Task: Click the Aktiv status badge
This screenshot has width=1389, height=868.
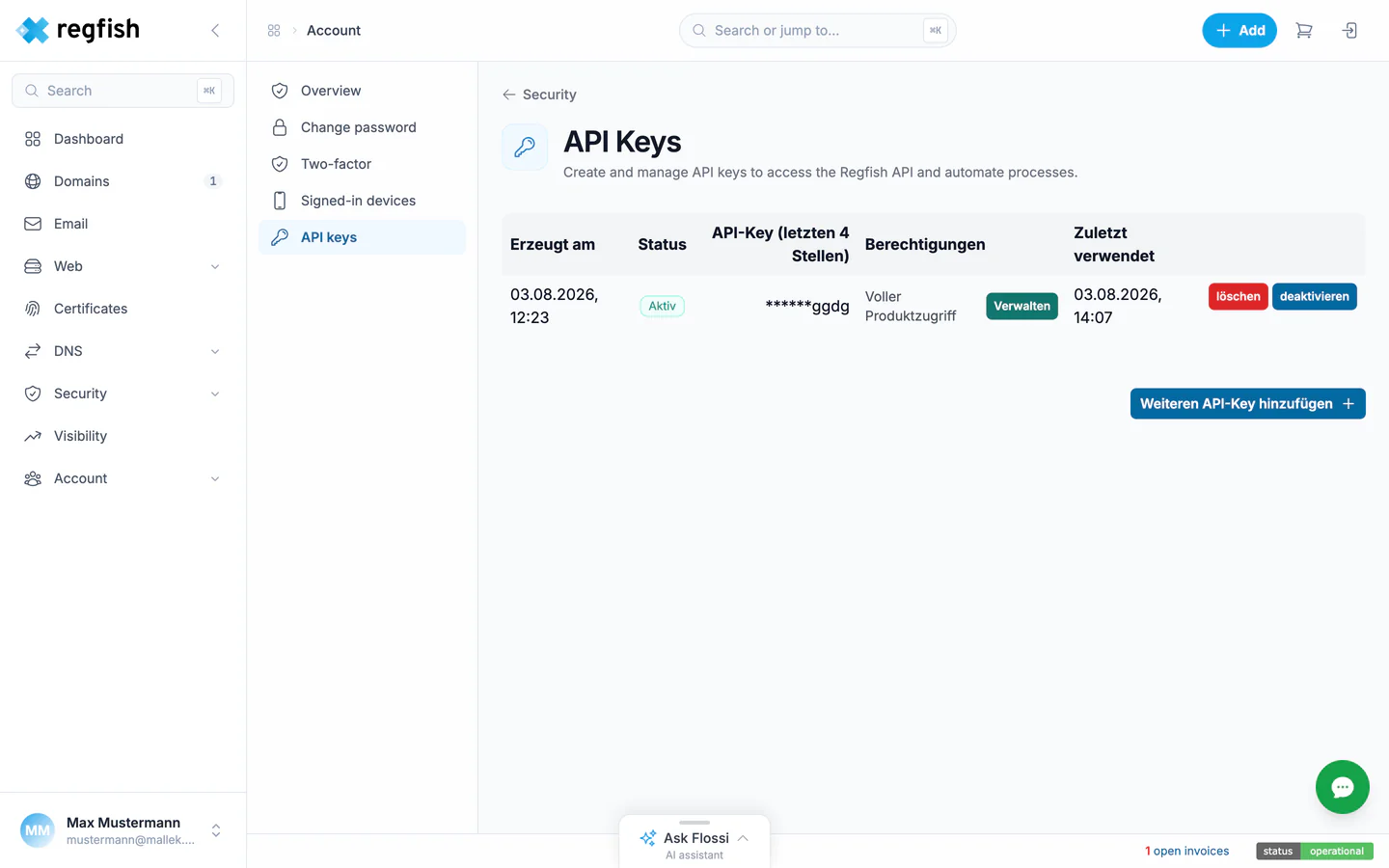Action: click(x=662, y=306)
